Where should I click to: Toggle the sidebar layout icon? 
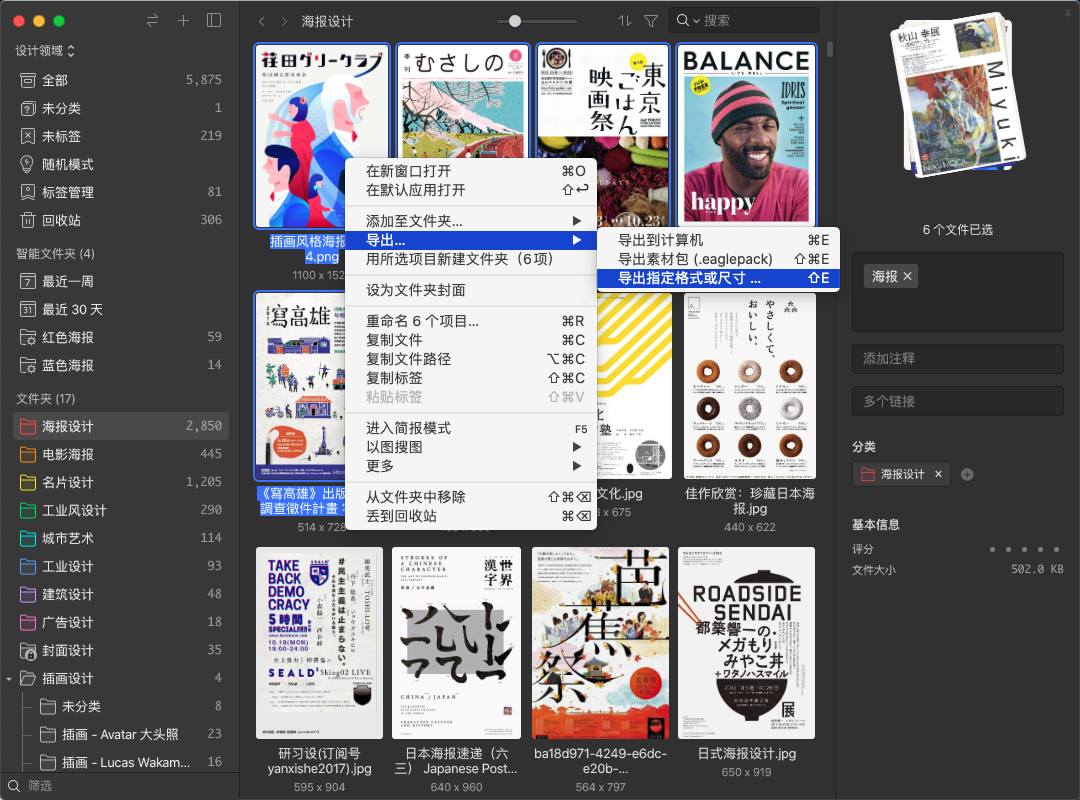click(214, 21)
